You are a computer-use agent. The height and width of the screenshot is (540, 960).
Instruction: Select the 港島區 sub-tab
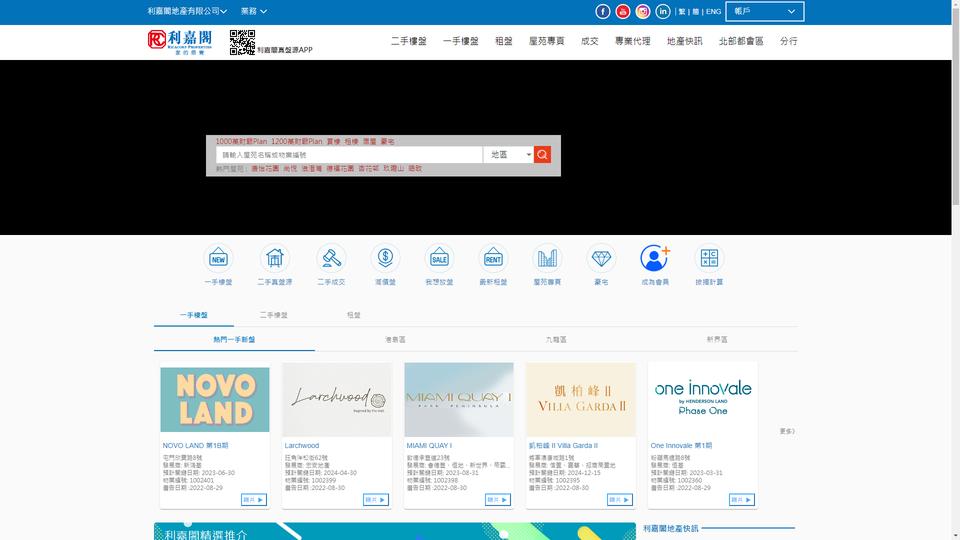click(395, 340)
